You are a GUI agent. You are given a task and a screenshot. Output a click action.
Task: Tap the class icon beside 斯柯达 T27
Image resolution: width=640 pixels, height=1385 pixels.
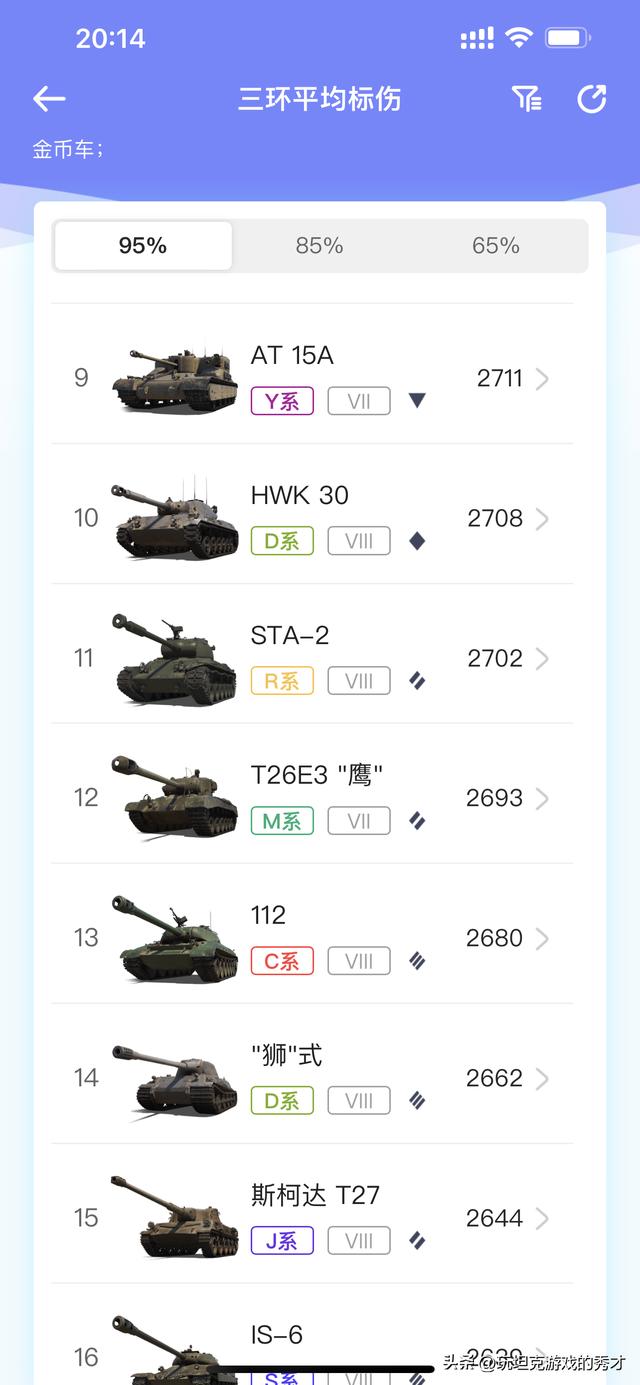(x=418, y=1241)
